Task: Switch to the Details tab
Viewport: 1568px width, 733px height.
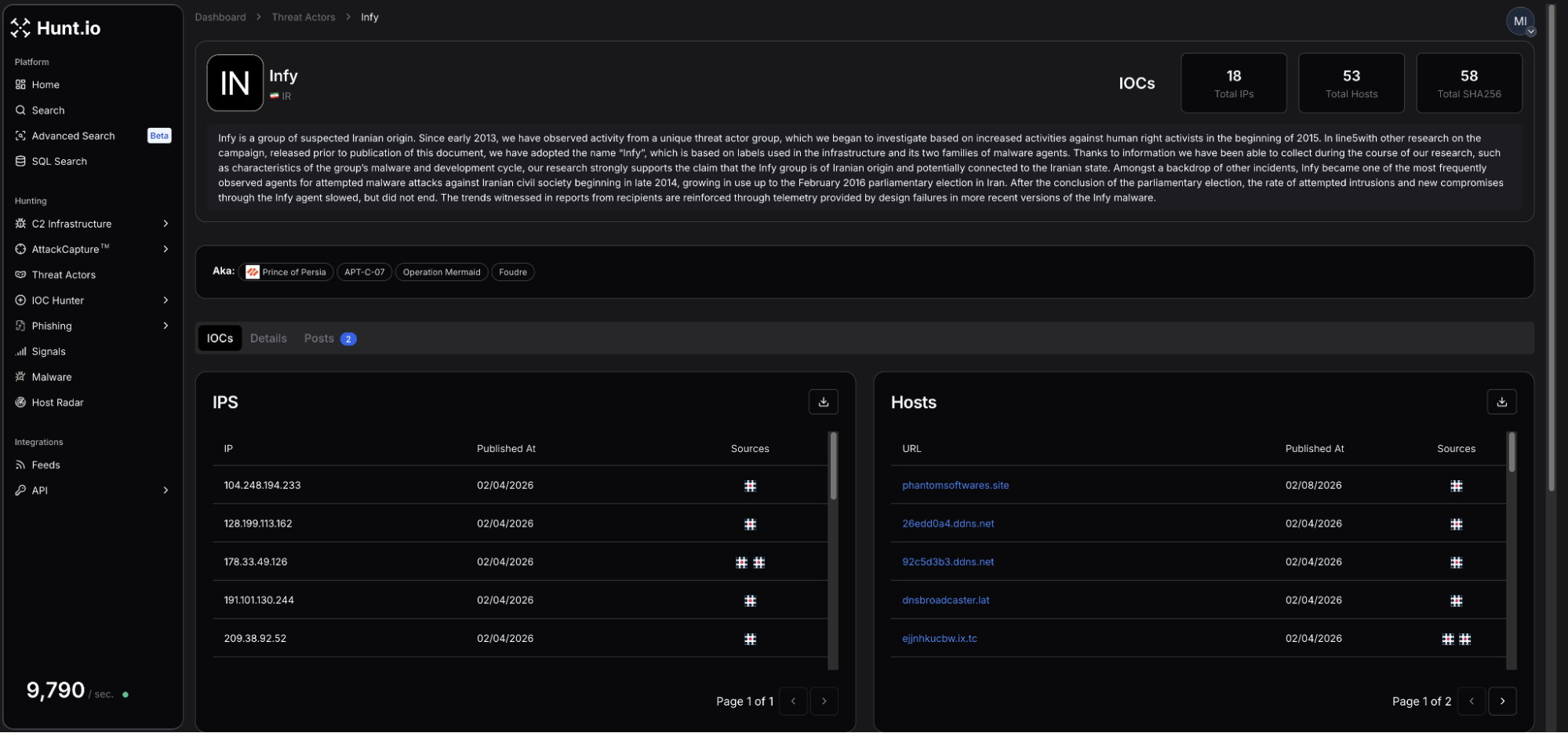Action: (268, 338)
